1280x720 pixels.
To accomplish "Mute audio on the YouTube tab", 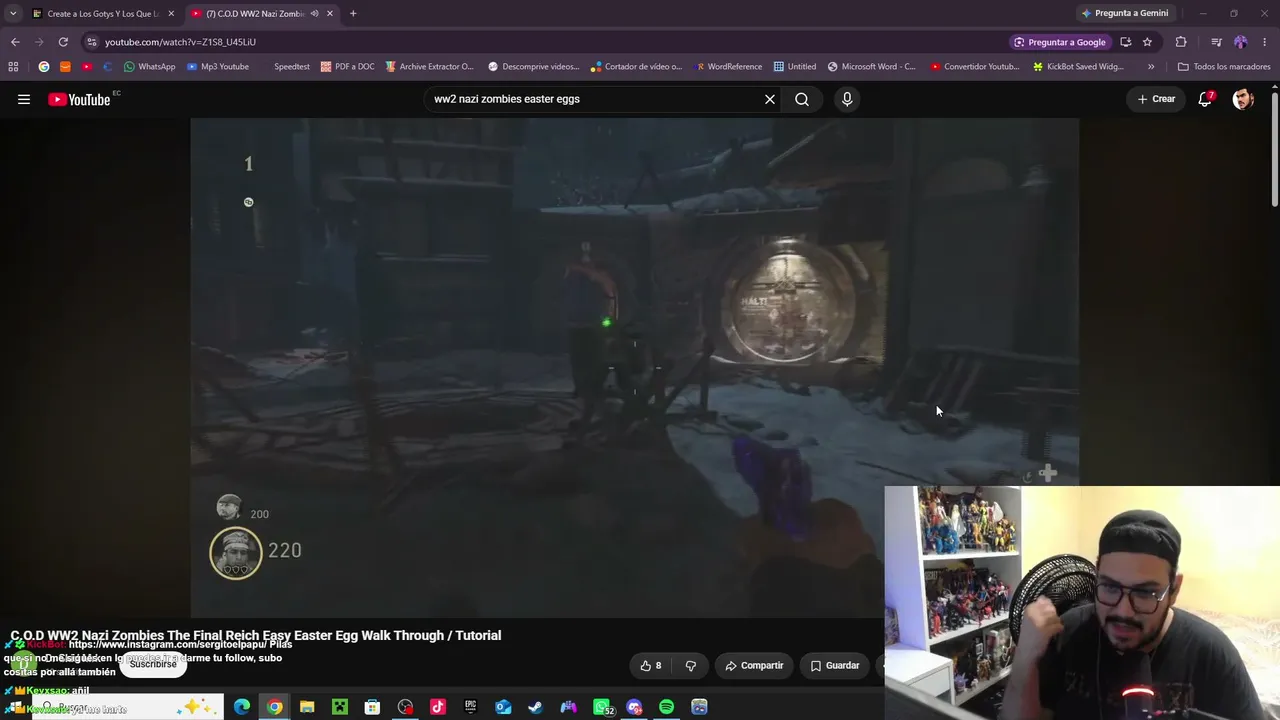I will click(314, 13).
